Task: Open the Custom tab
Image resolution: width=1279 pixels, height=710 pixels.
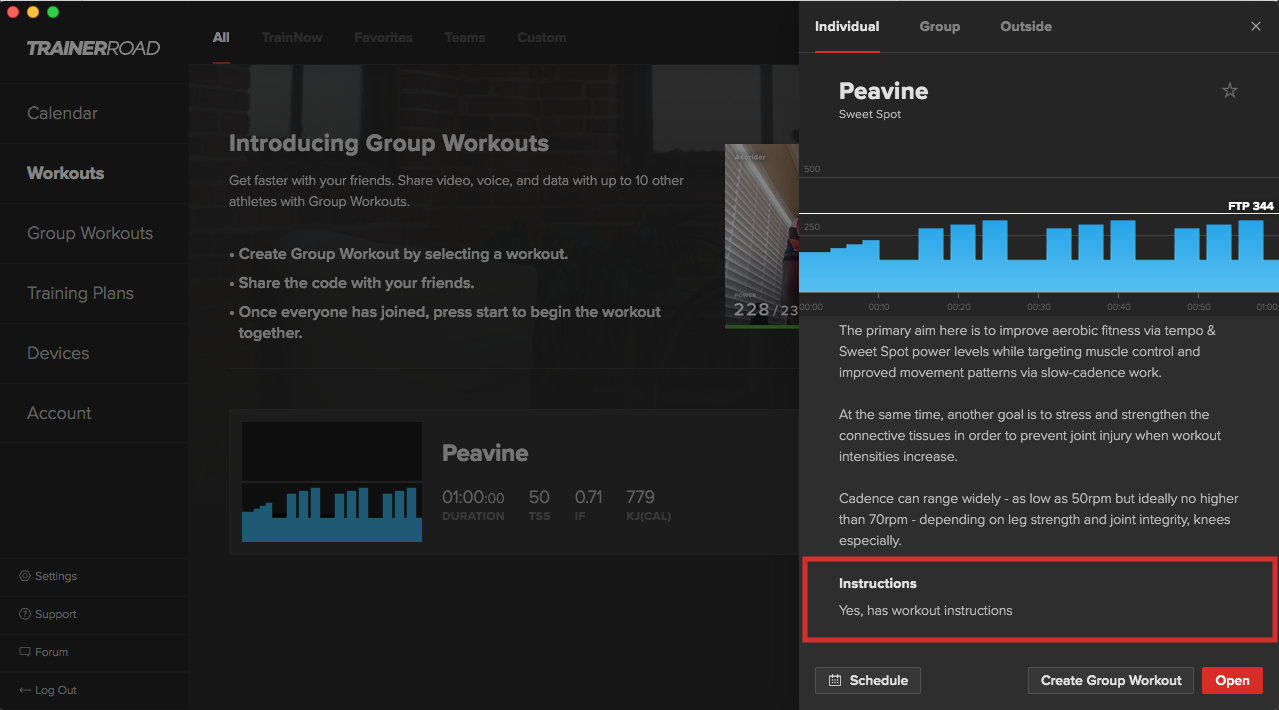Action: [x=542, y=37]
